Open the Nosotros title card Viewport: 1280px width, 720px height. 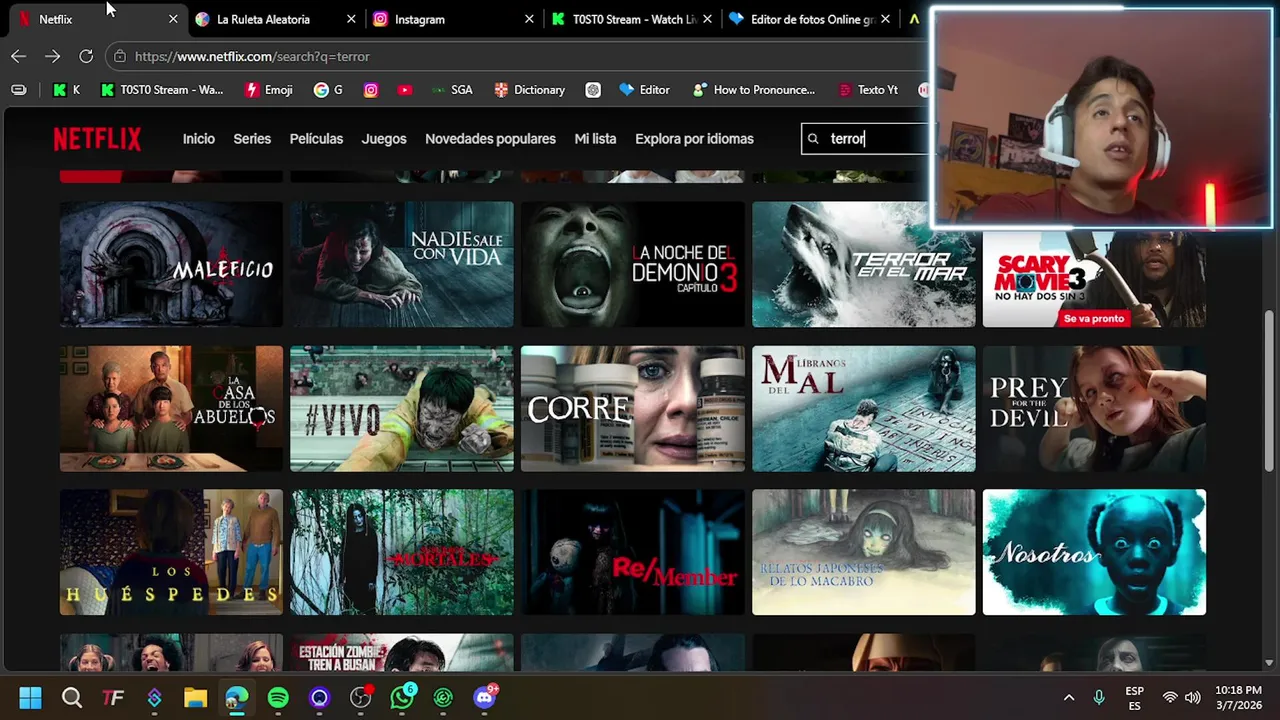tap(1094, 552)
